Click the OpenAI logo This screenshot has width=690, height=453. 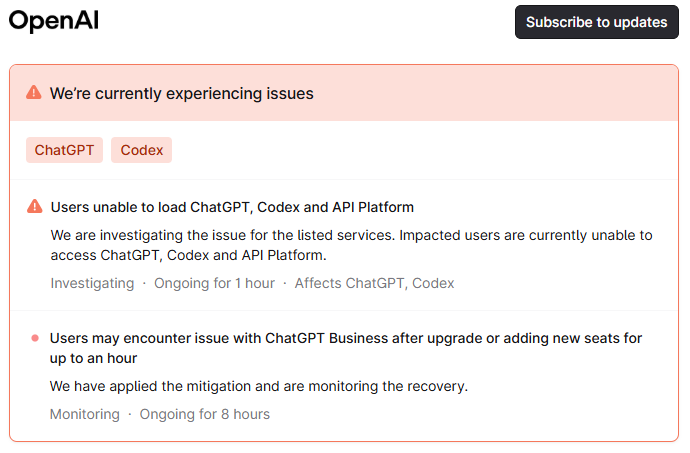(54, 22)
